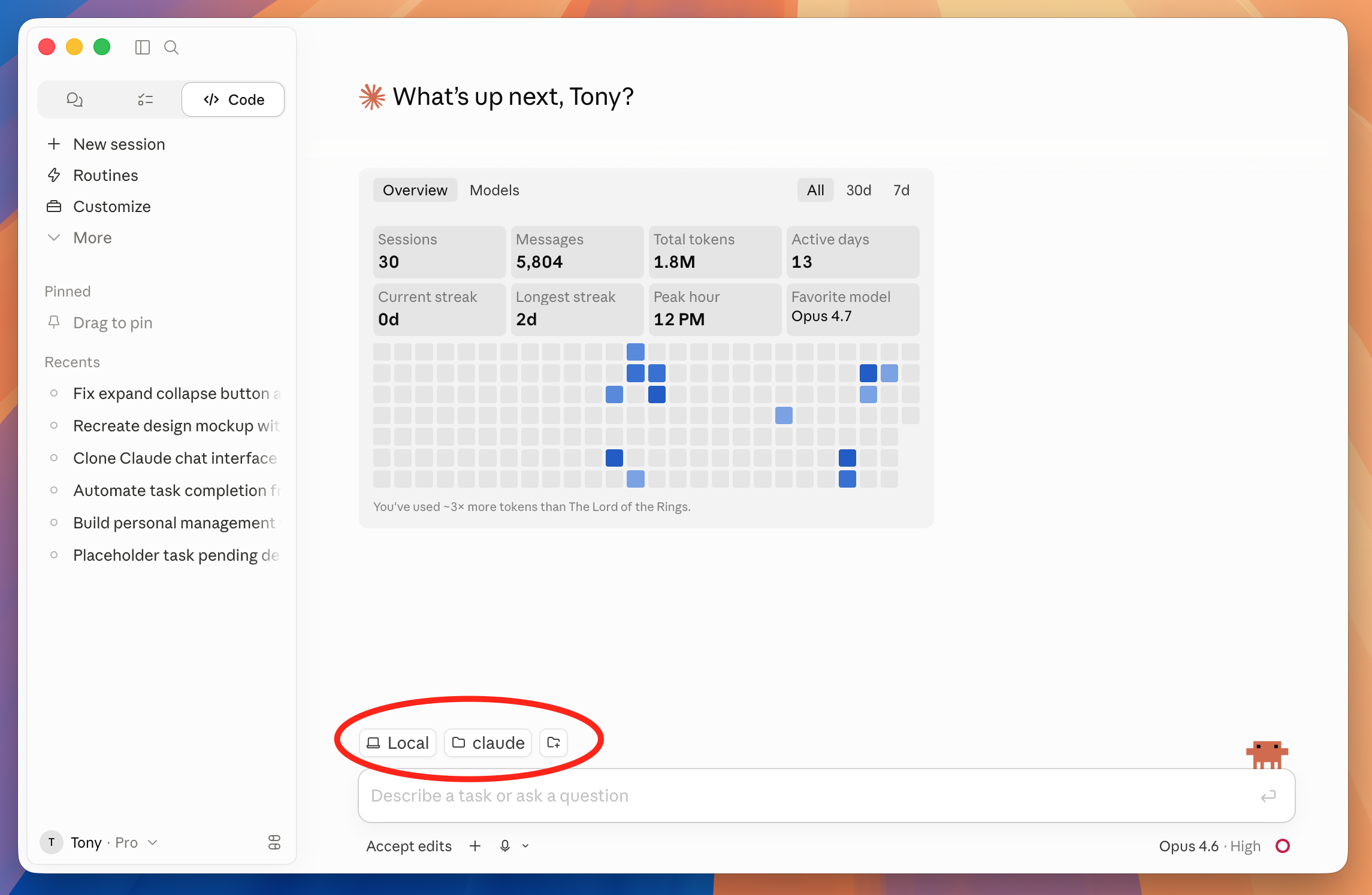The width and height of the screenshot is (1372, 895).
Task: Select the All time range
Action: pos(815,191)
